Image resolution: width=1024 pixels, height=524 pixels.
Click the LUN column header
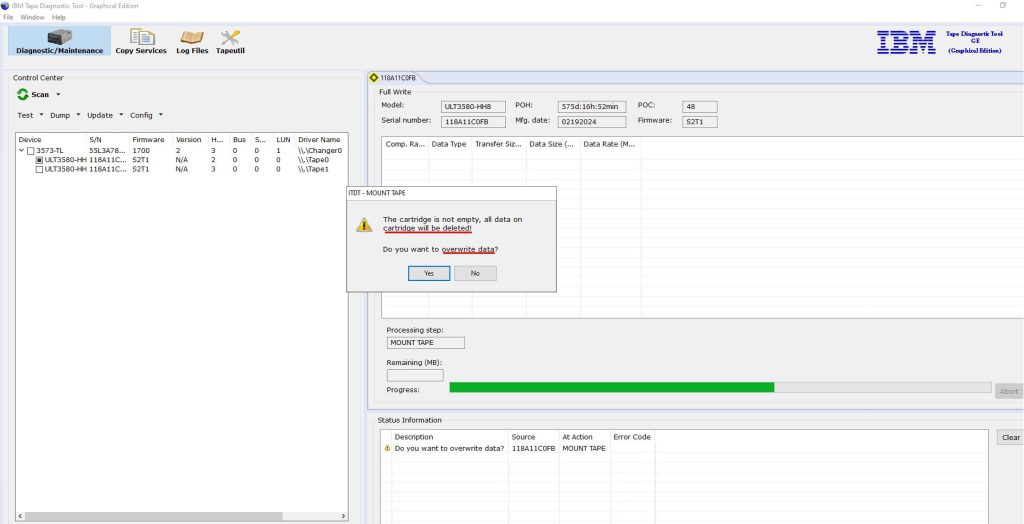point(283,140)
